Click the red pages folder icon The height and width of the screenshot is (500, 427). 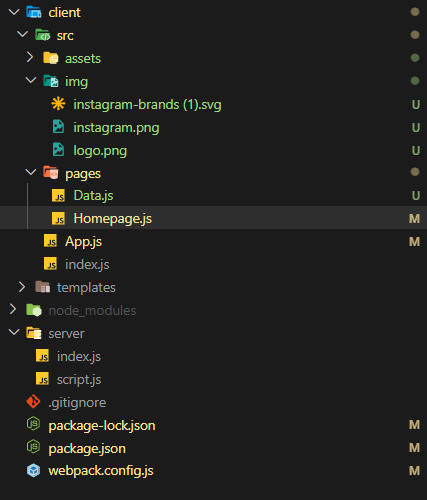(x=51, y=173)
